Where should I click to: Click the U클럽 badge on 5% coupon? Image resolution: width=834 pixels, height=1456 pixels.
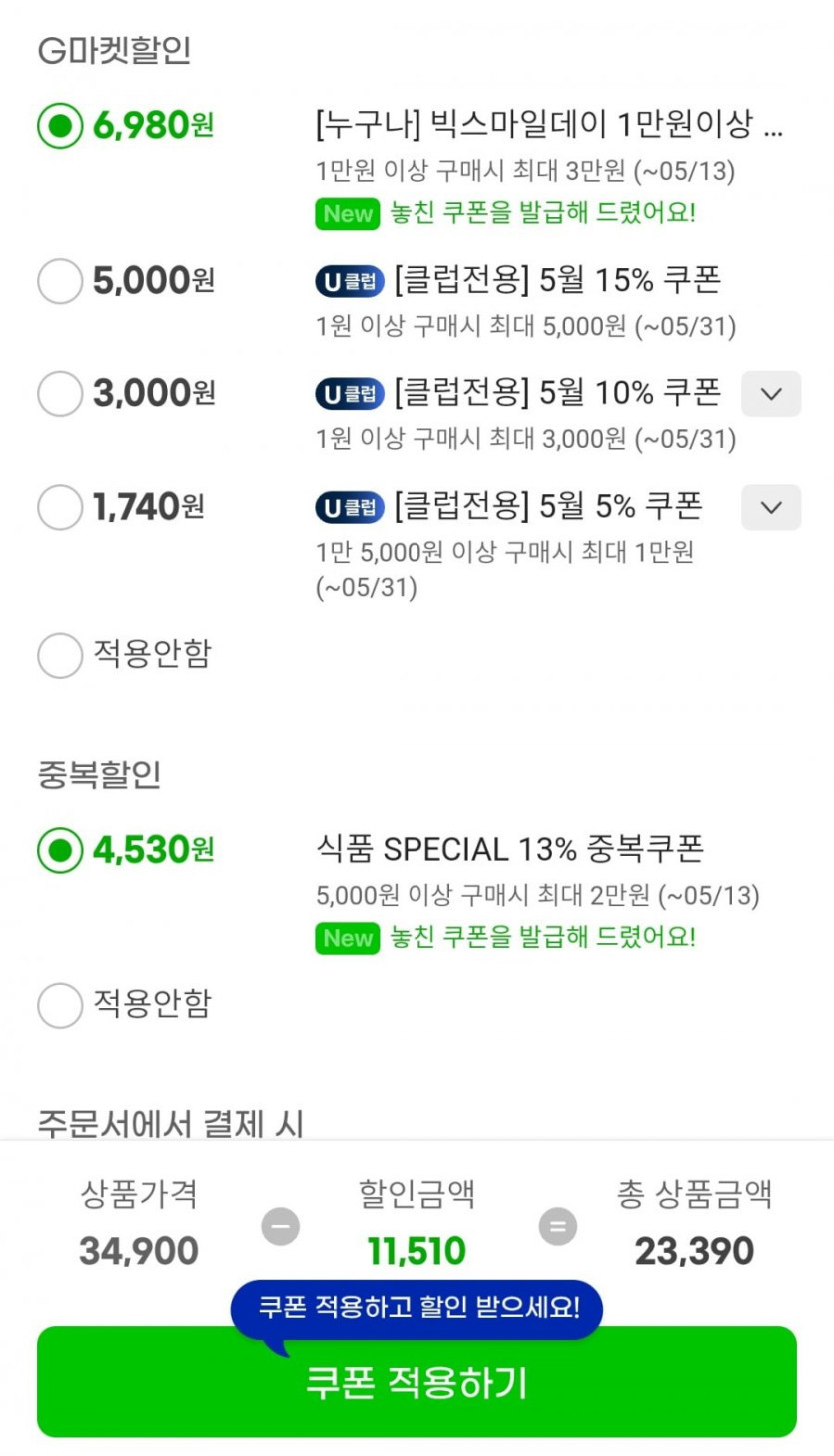(x=350, y=508)
